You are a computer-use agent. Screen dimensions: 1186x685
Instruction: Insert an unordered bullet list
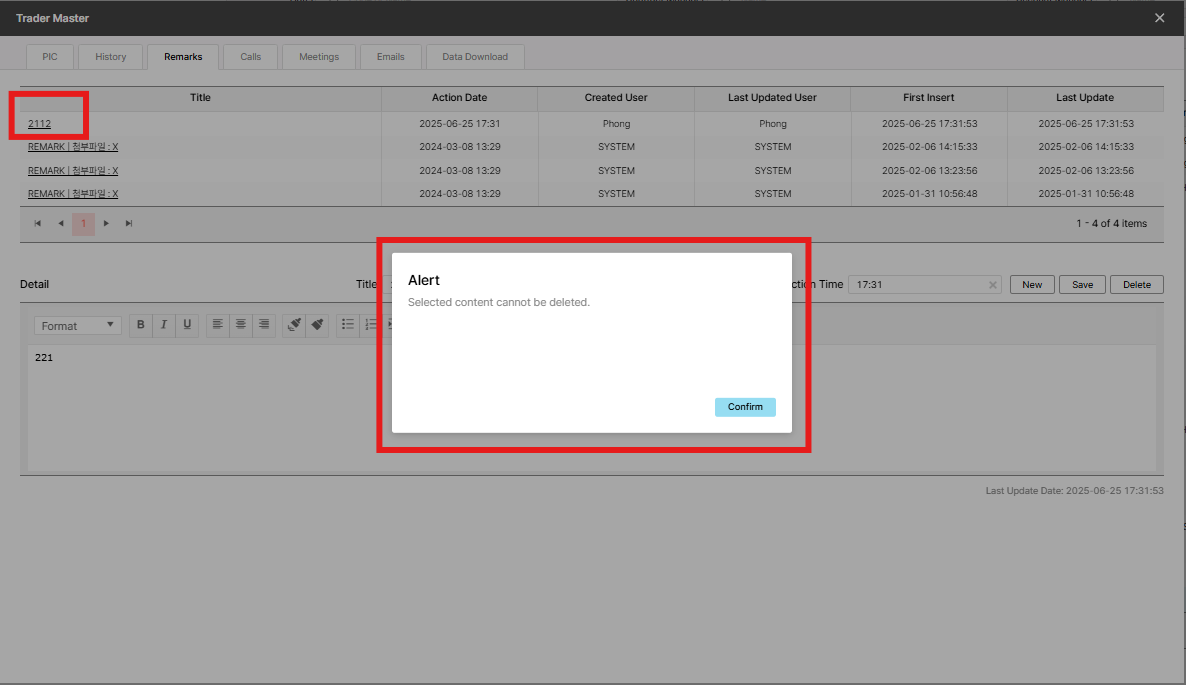(x=348, y=325)
